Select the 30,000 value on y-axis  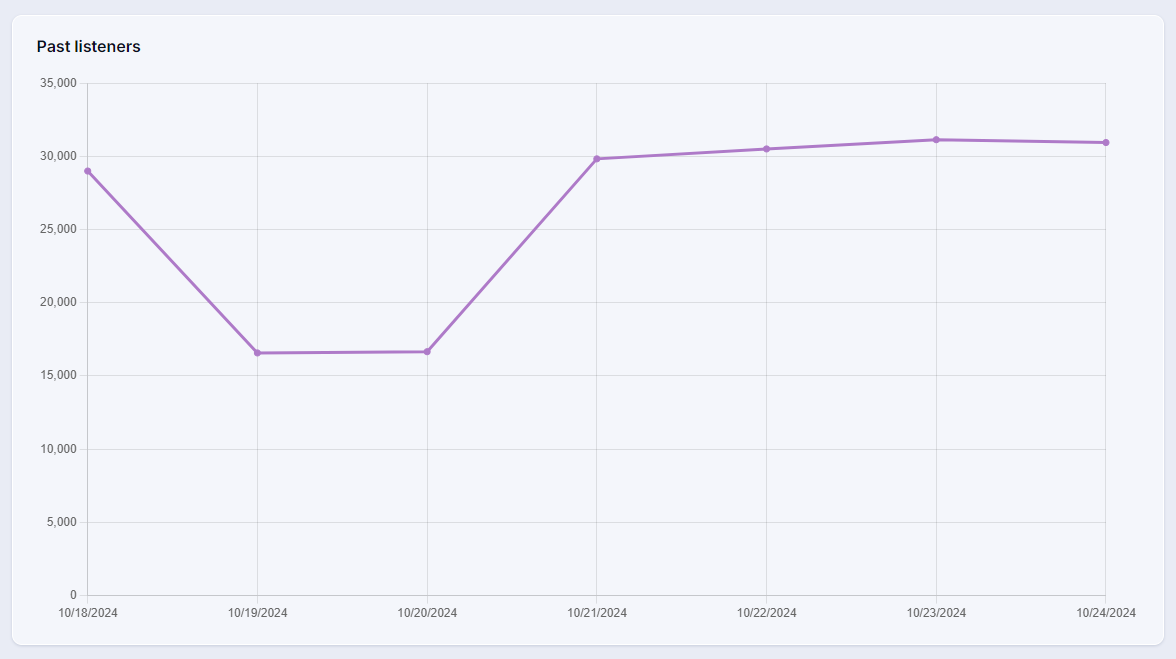click(58, 156)
